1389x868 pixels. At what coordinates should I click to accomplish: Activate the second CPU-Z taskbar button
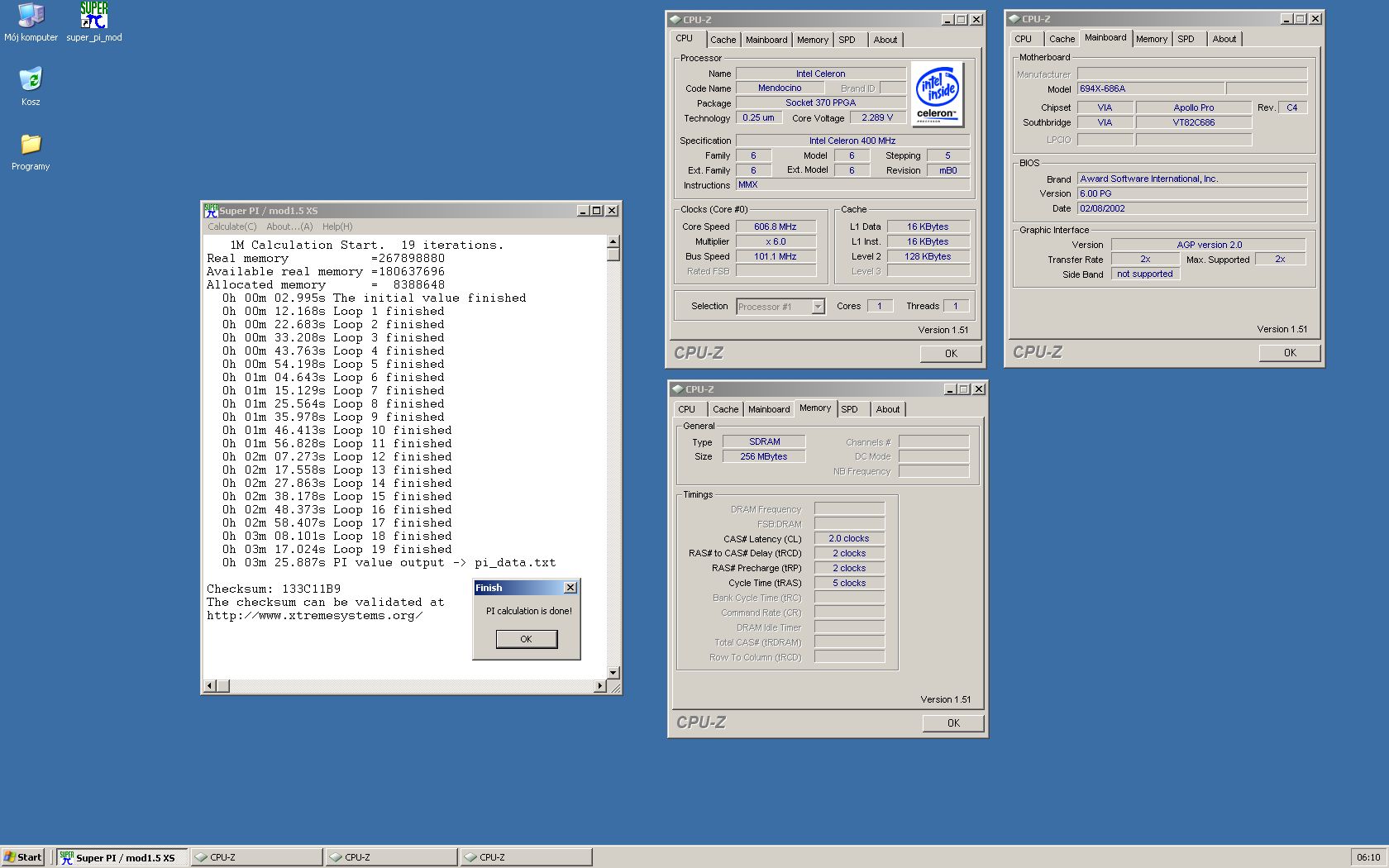tap(392, 857)
